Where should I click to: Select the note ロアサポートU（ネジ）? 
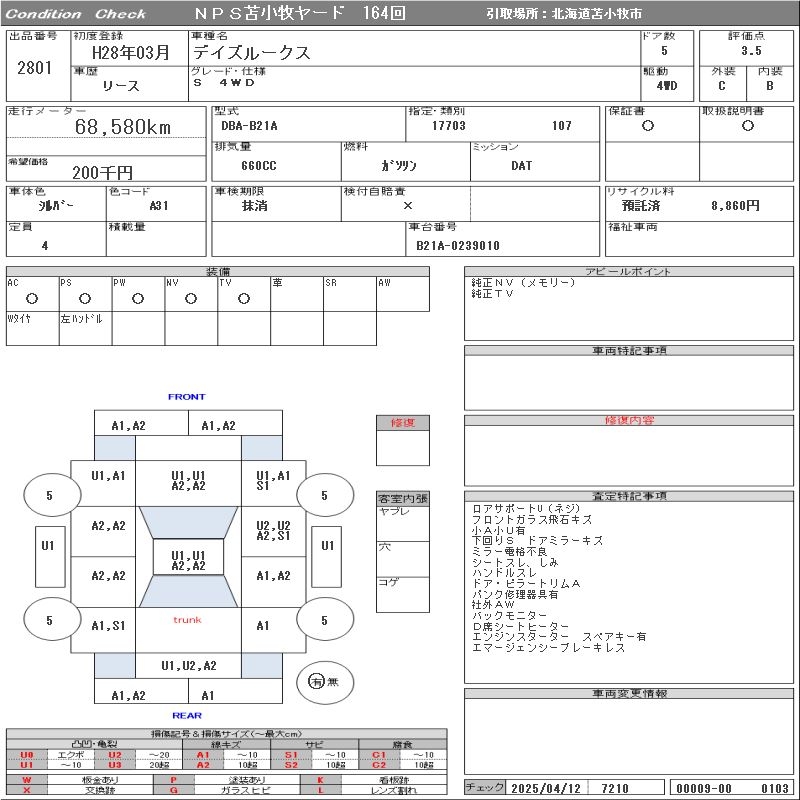click(526, 509)
